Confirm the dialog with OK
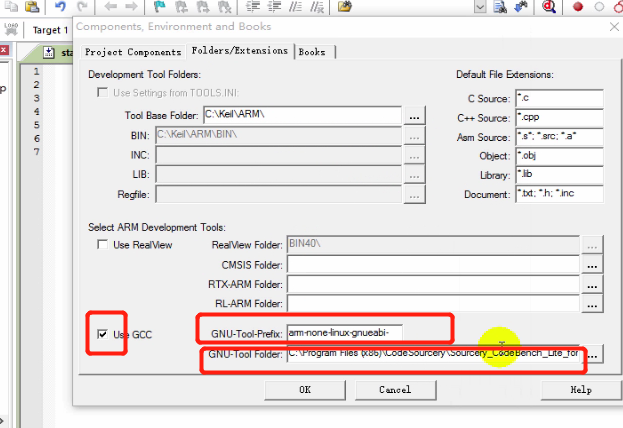The width and height of the screenshot is (623, 428). click(304, 389)
